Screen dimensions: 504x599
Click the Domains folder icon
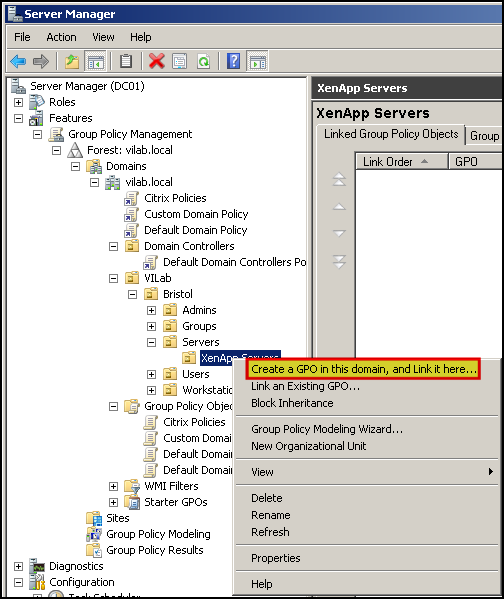94,166
